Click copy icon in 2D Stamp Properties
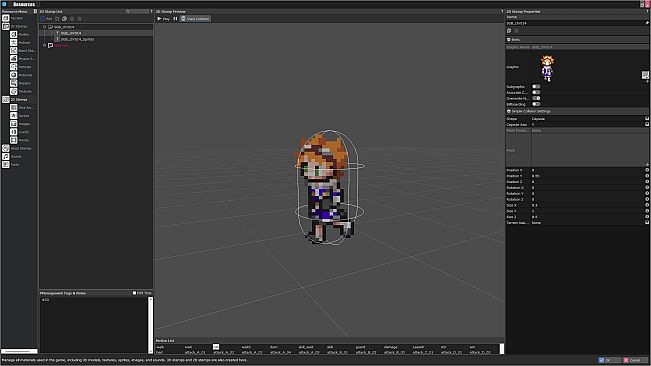 click(x=509, y=31)
